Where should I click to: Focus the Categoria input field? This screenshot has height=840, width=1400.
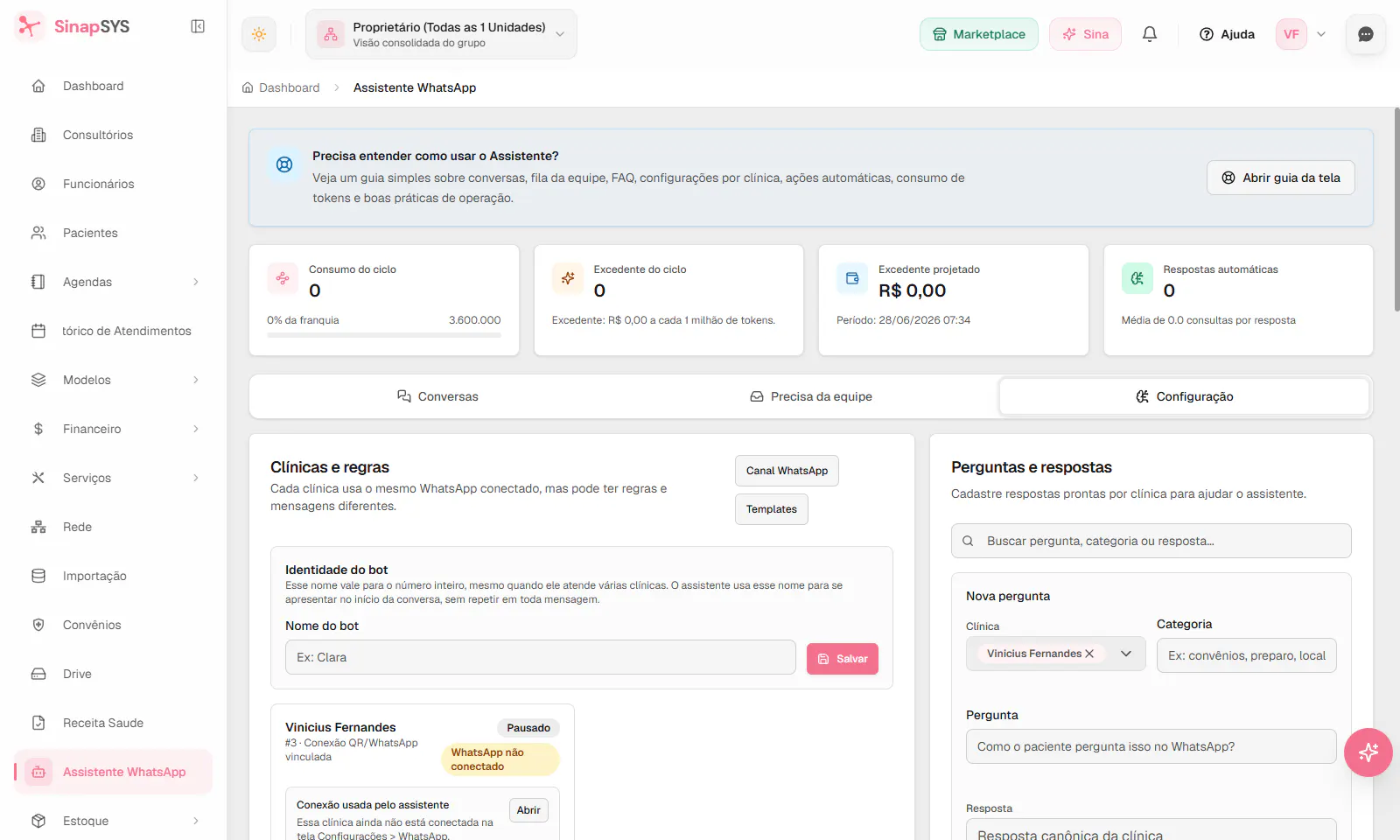[x=1246, y=655]
